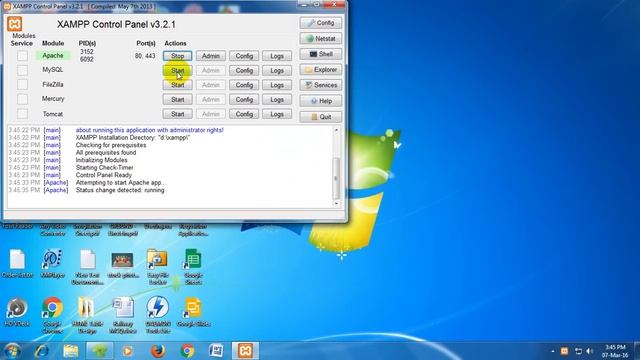
Task: Open Firefox from the taskbar
Action: [158, 351]
